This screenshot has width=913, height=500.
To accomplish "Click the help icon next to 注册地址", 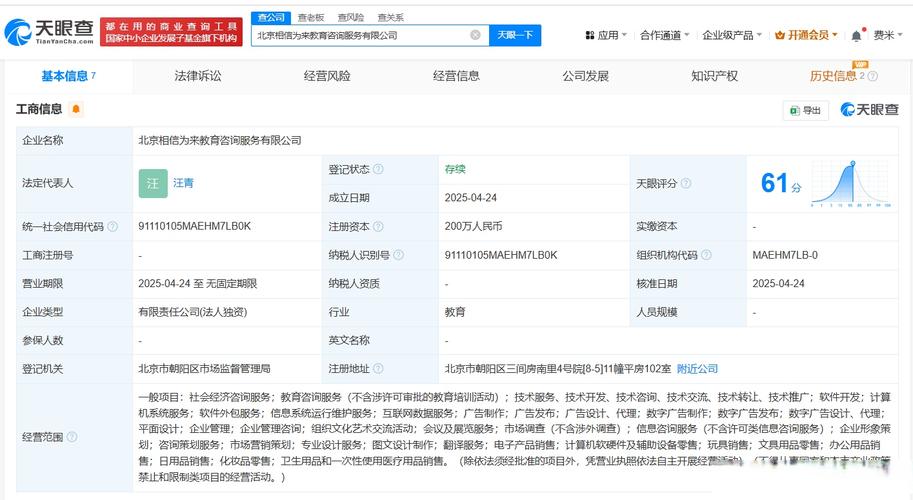I will point(378,368).
